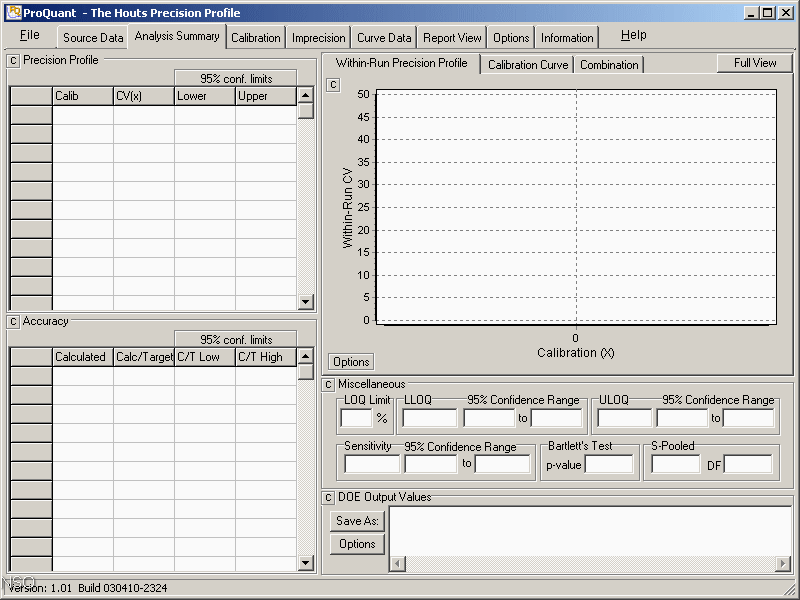Viewport: 800px width, 600px height.
Task: Select the Analysis Summary tab
Action: pos(177,36)
